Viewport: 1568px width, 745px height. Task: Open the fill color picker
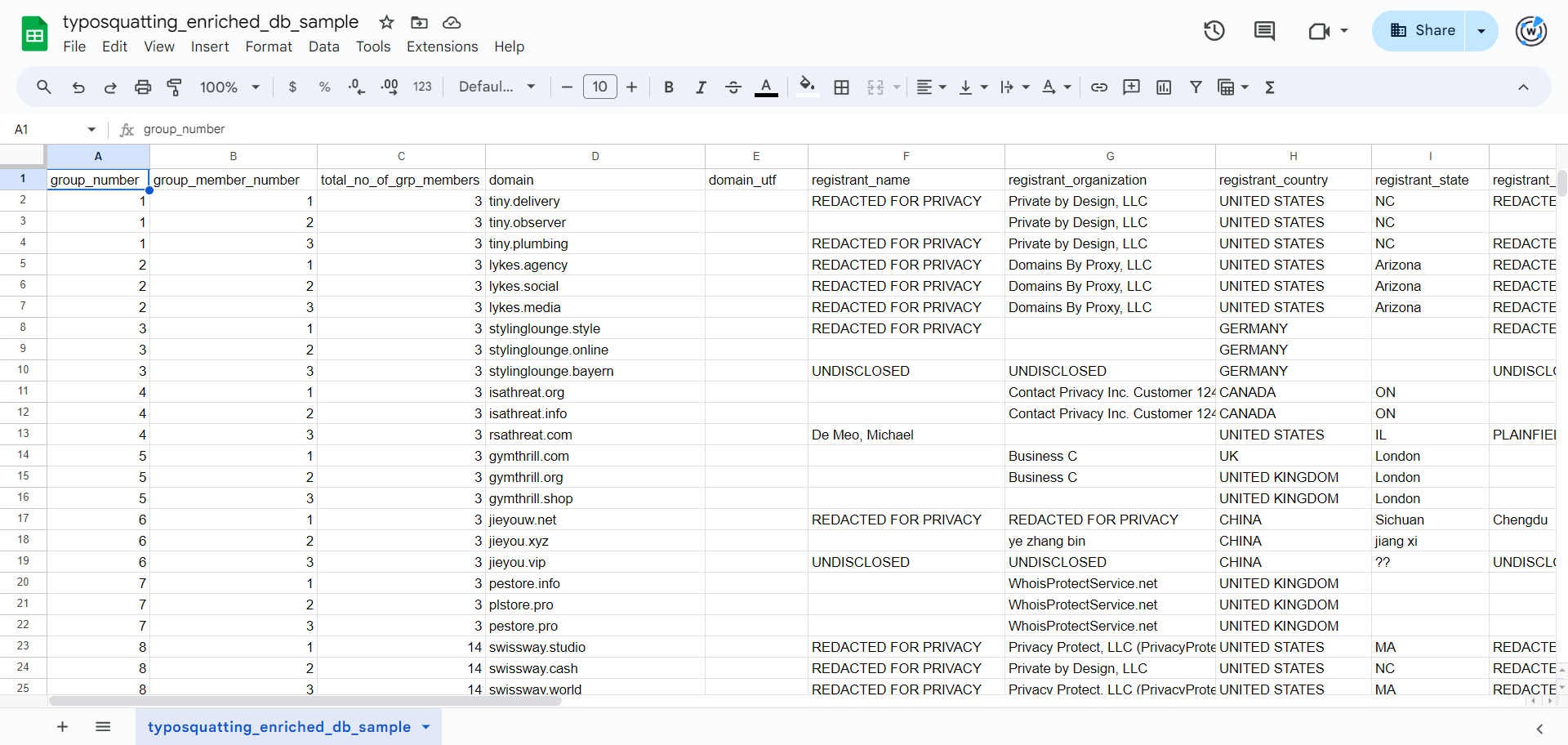click(x=807, y=86)
